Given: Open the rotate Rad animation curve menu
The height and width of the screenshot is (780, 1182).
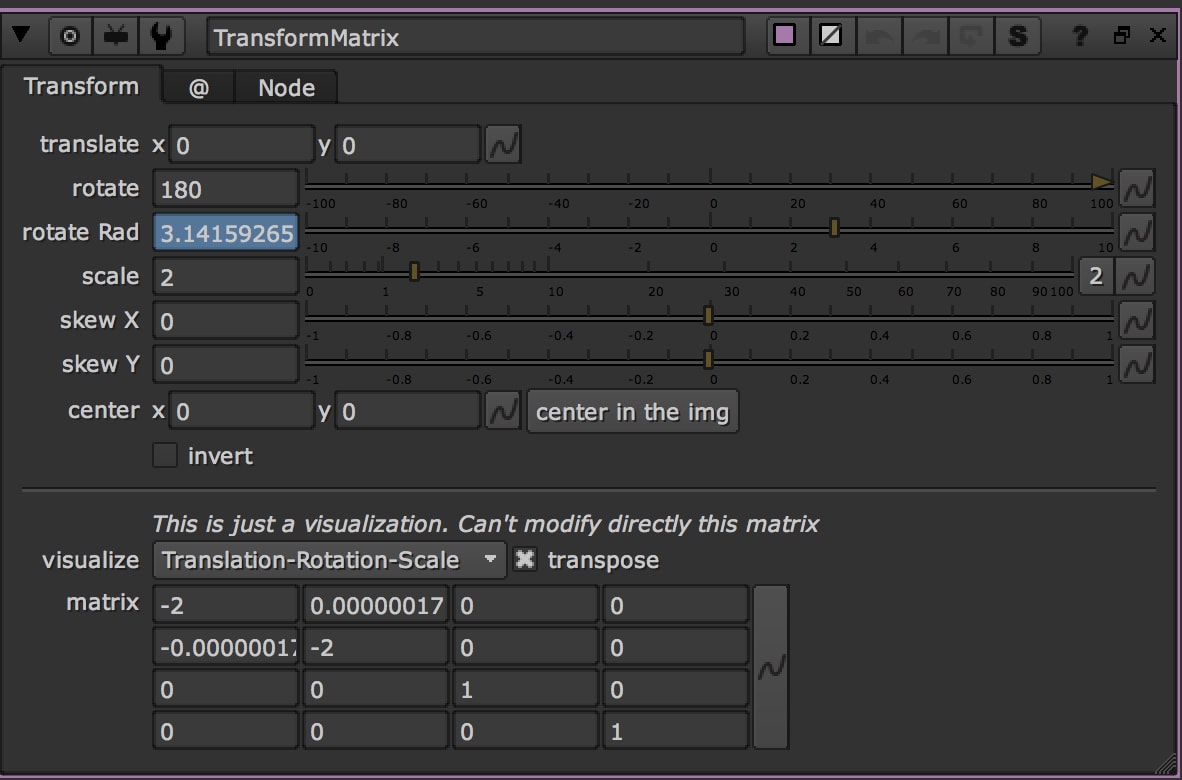Looking at the screenshot, I should click(1137, 232).
